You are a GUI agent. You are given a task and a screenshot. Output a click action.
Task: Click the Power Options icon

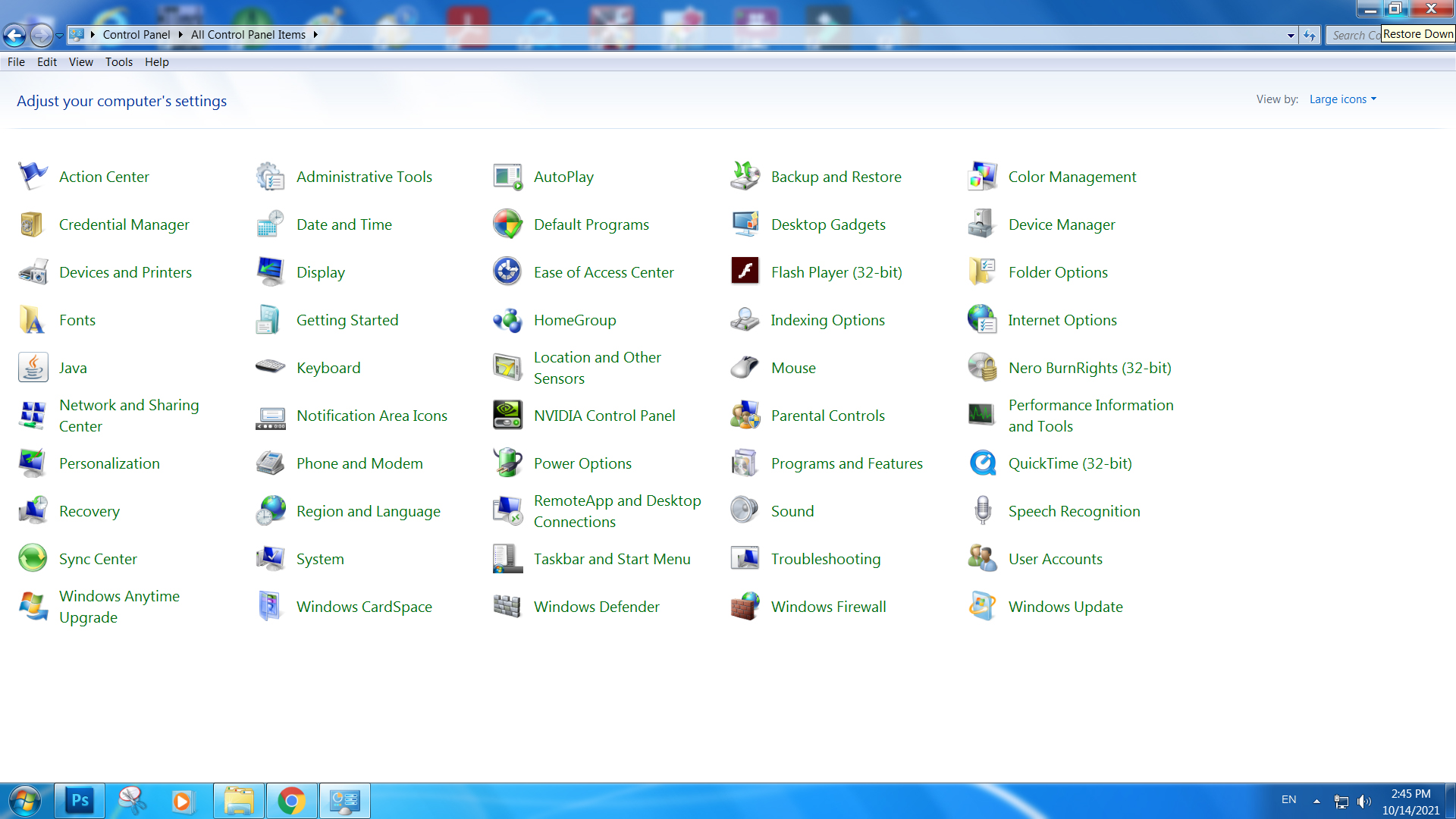click(x=508, y=463)
